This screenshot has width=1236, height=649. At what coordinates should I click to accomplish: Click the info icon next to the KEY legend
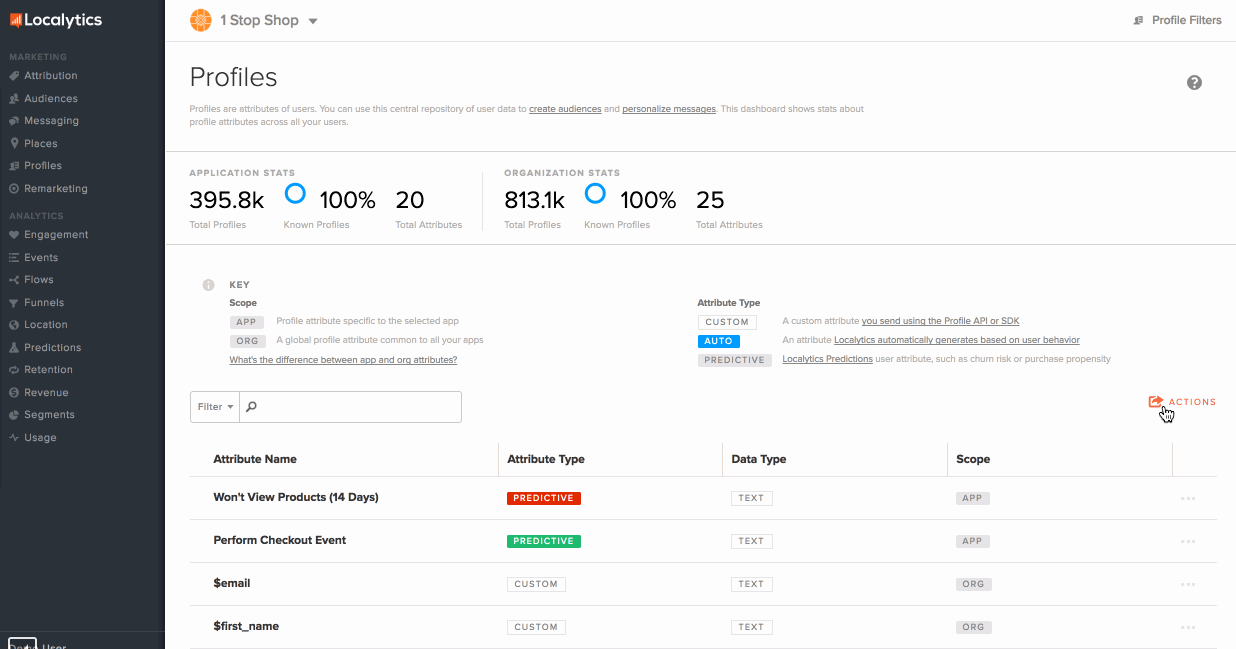click(x=208, y=285)
